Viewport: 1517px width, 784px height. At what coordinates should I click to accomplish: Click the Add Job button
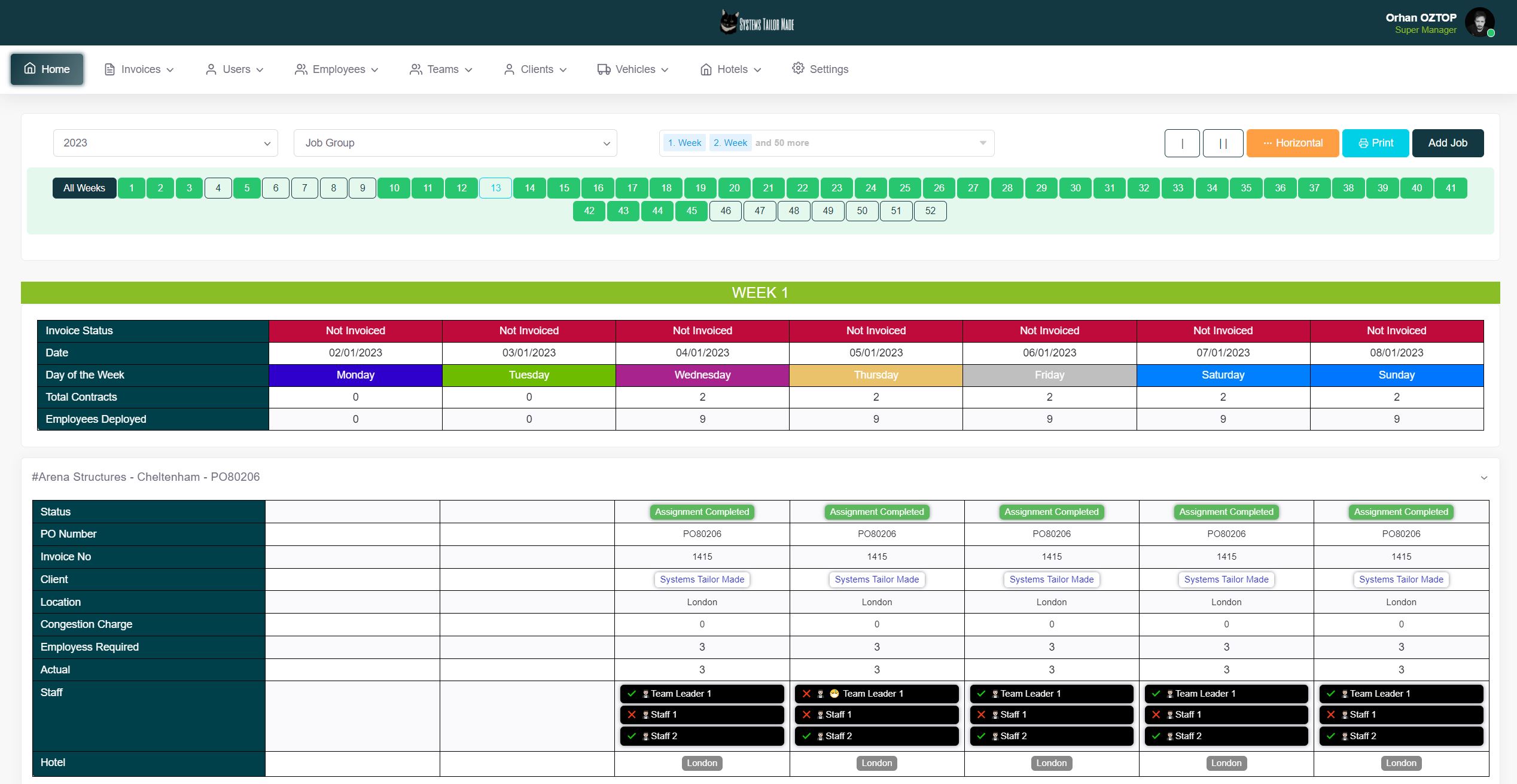[1447, 143]
